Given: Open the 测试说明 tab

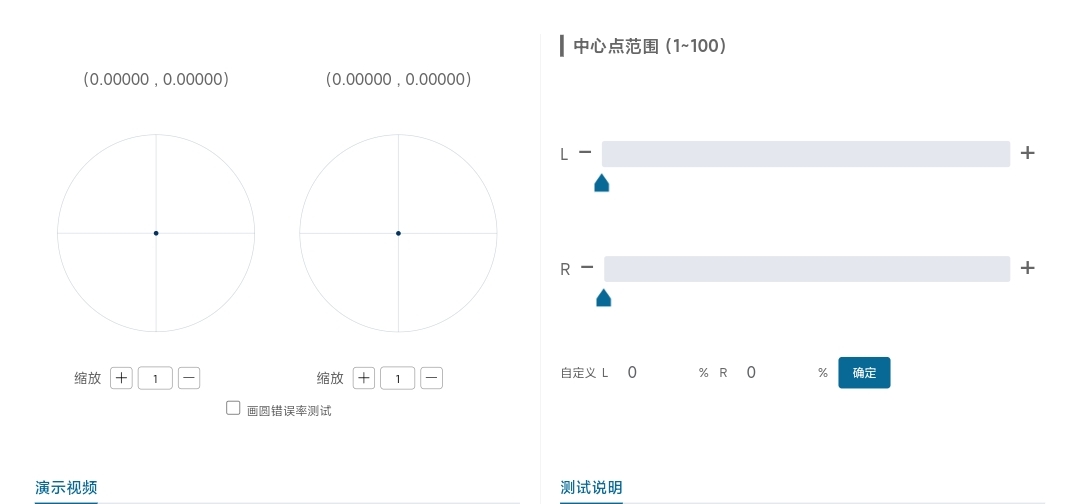Looking at the screenshot, I should 591,488.
